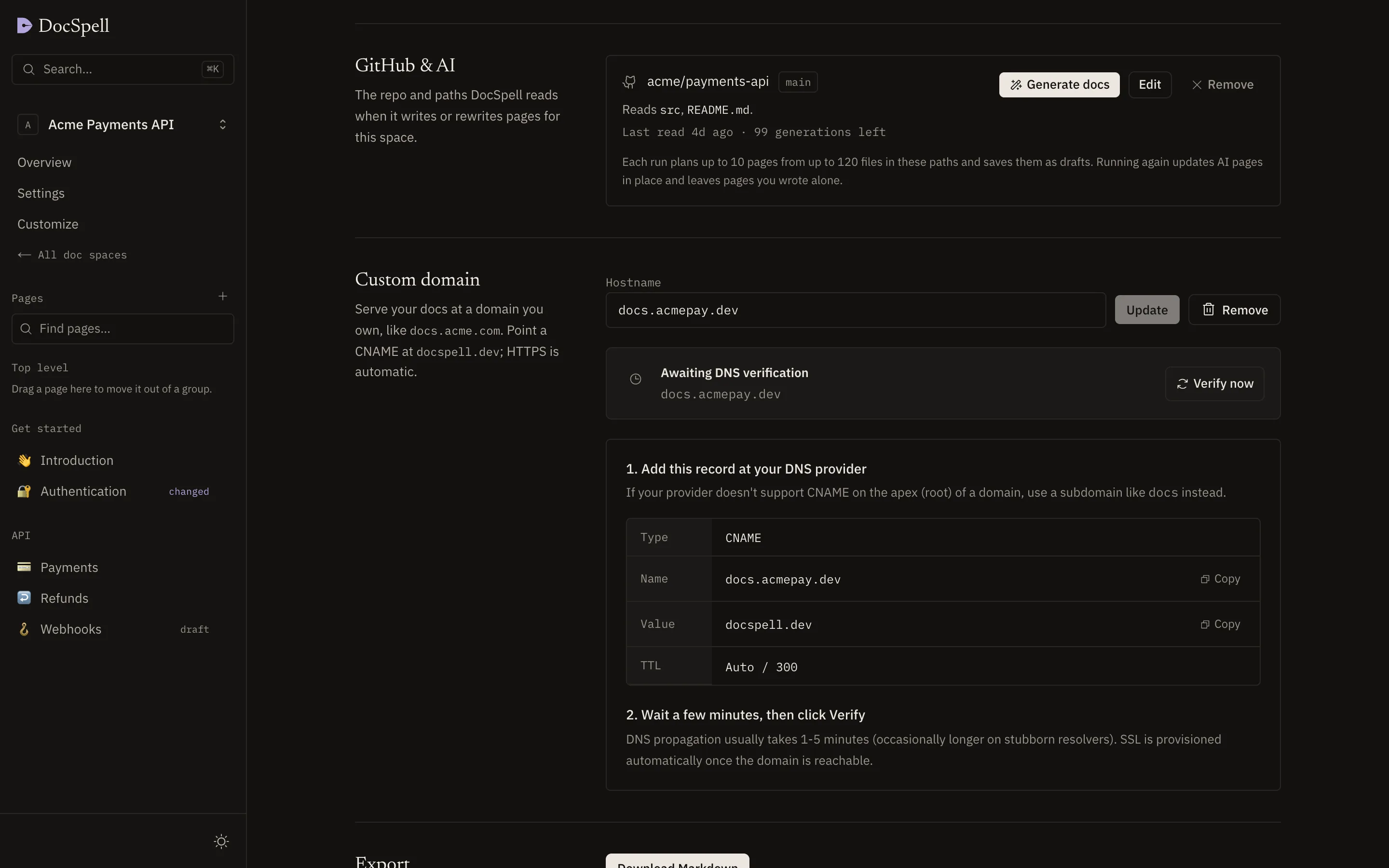Click the CNAME type value
1389x868 pixels.
[743, 538]
